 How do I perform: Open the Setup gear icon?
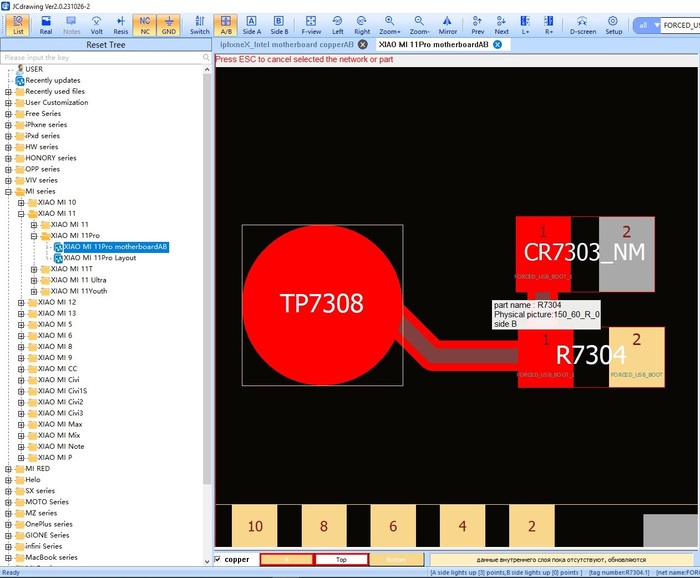pos(613,24)
